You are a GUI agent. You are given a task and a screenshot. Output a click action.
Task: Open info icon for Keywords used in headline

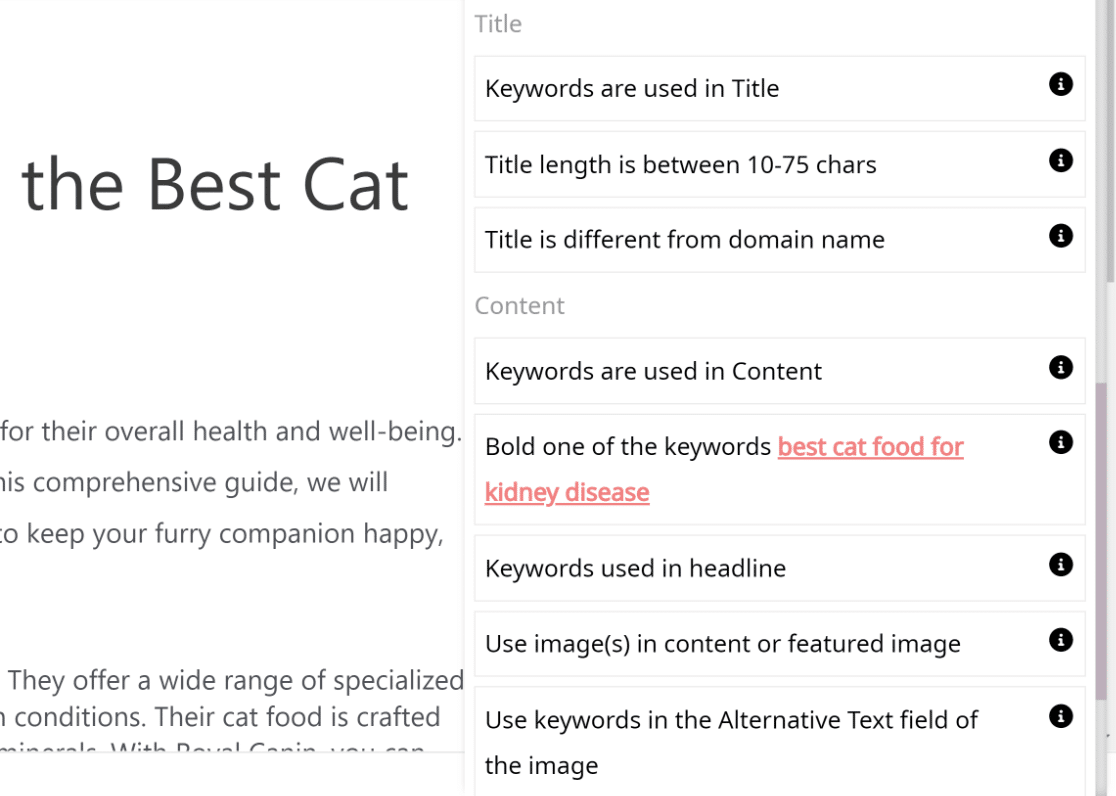[x=1060, y=565]
